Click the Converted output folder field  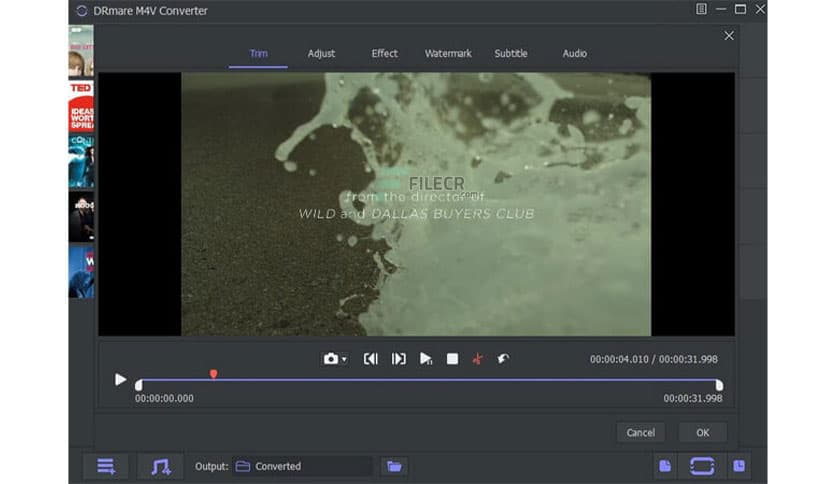[302, 466]
